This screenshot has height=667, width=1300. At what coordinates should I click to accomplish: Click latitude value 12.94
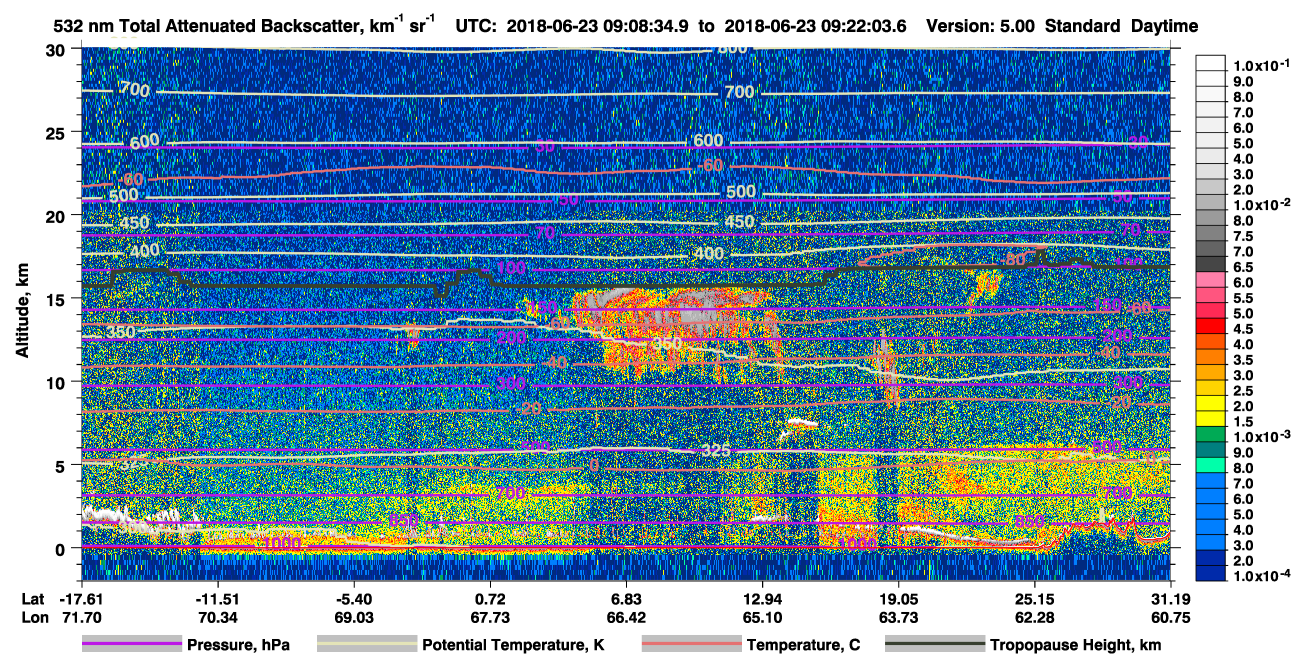[x=762, y=599]
